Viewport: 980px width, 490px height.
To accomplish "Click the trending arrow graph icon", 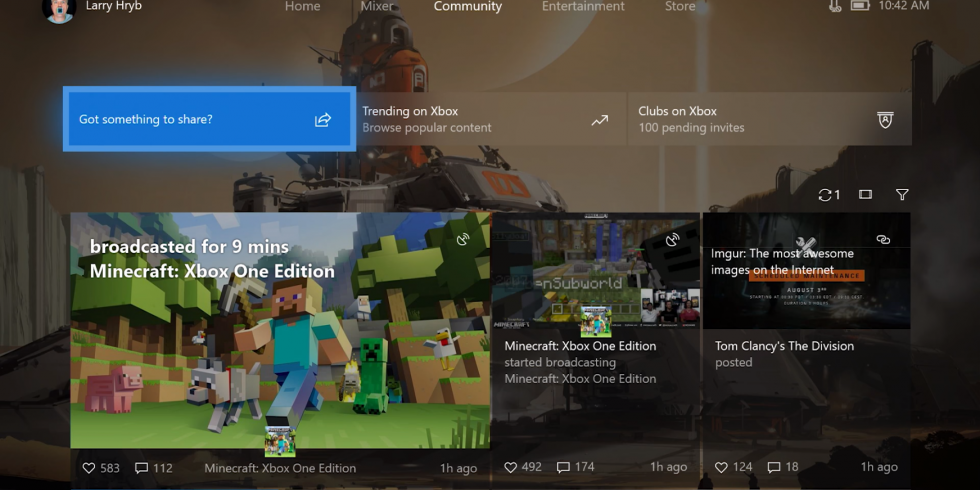I will [599, 120].
